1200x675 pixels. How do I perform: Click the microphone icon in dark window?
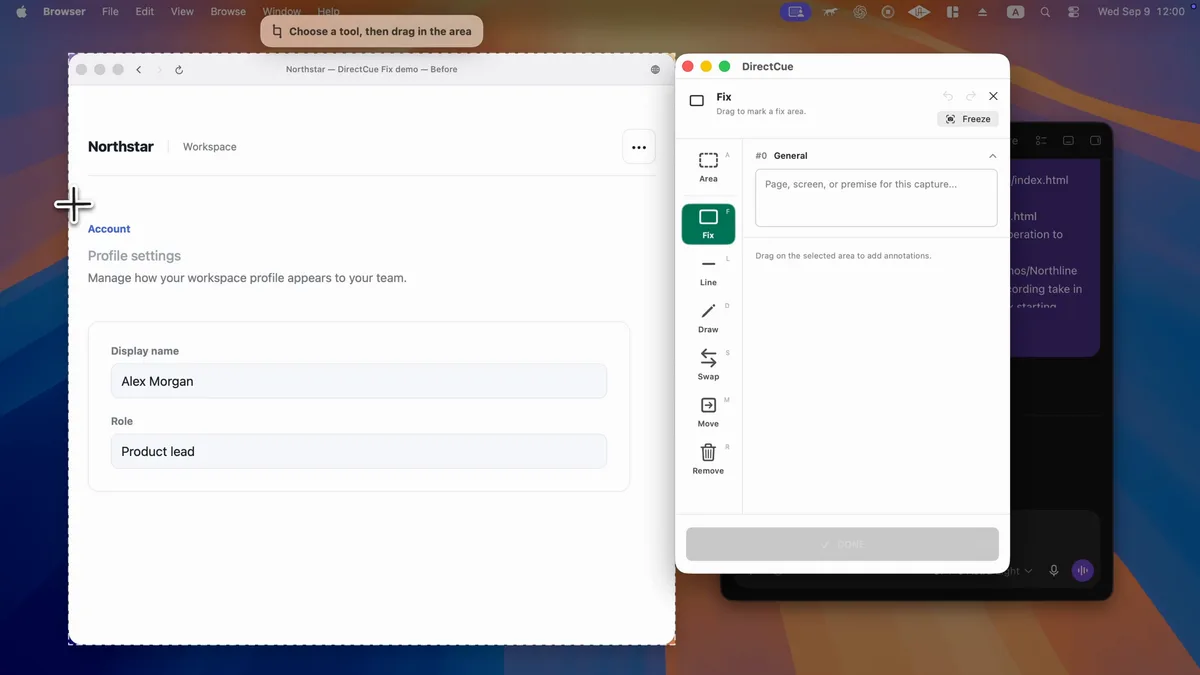point(1053,571)
